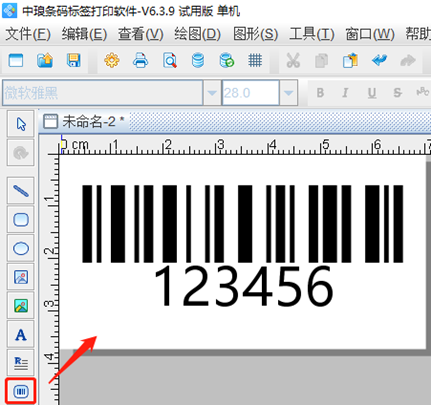Viewport: 431px width, 405px height.
Task: Select the barcode drawing tool
Action: [21, 391]
